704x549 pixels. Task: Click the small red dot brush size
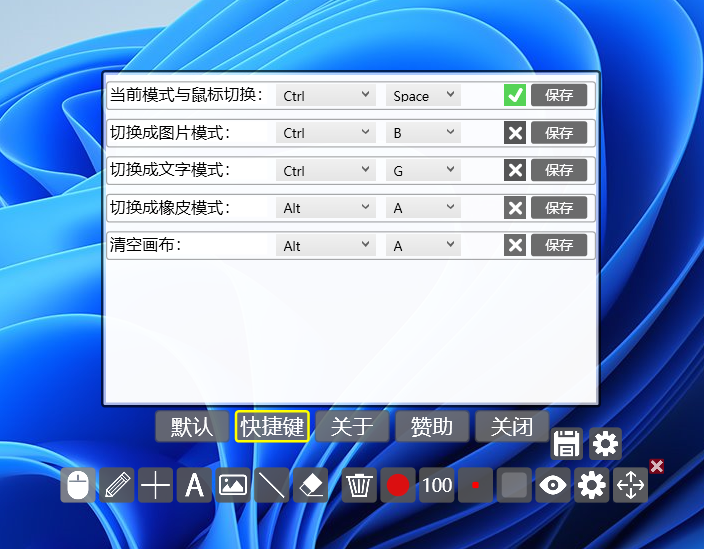[x=475, y=485]
